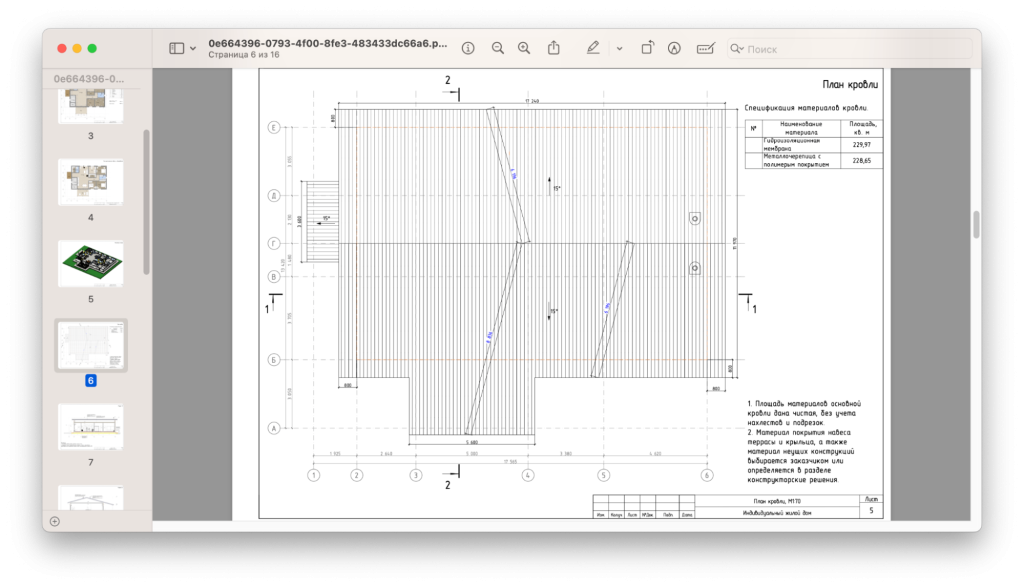
Task: Click the Share icon in toolbar
Action: pos(554,48)
